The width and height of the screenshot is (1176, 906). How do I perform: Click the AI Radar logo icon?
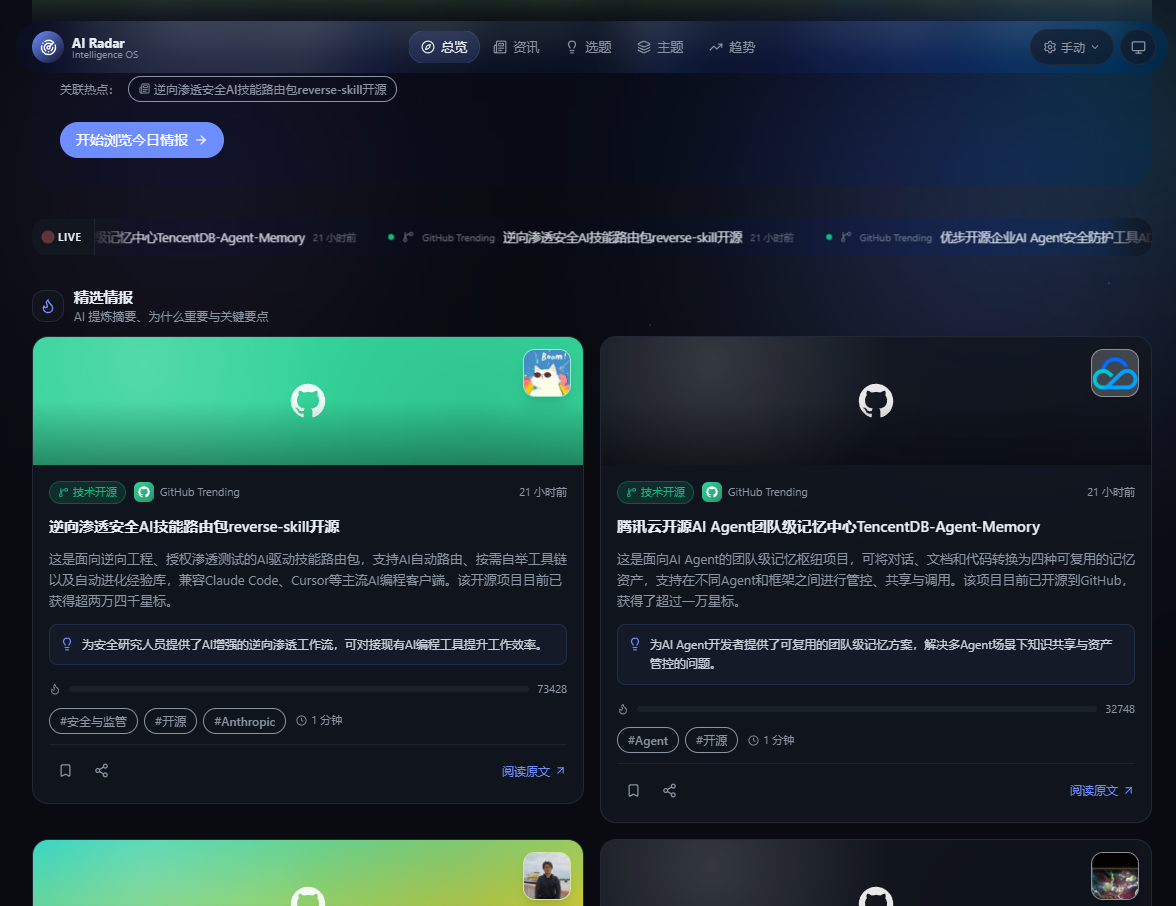[48, 47]
